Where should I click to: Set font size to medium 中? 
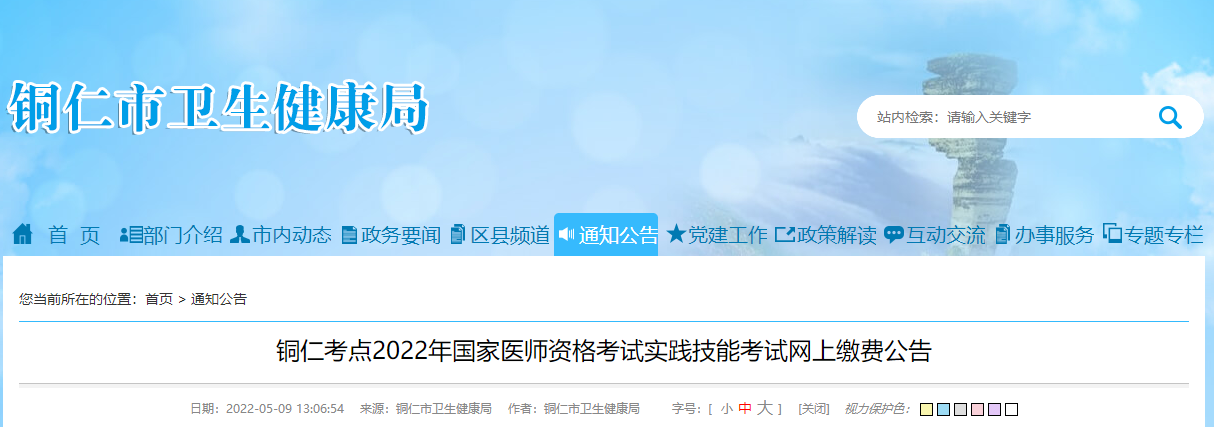click(745, 409)
